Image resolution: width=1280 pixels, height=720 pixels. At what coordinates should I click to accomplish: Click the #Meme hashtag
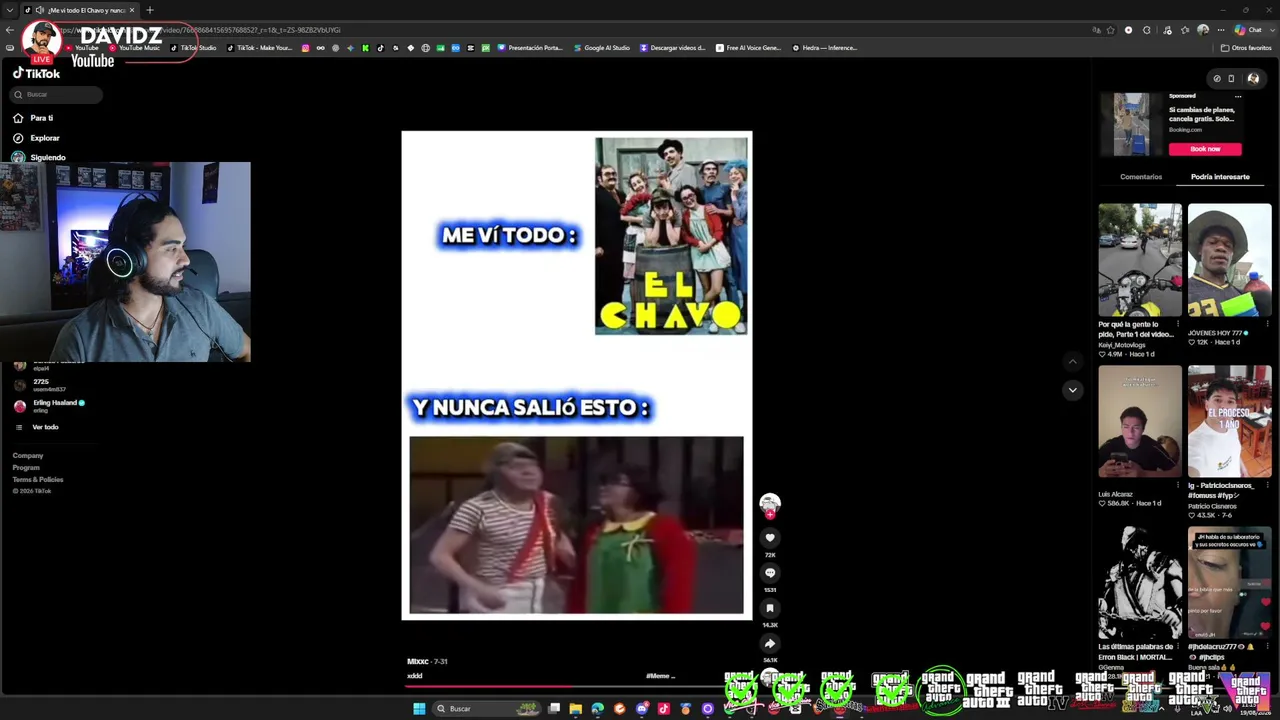659,676
